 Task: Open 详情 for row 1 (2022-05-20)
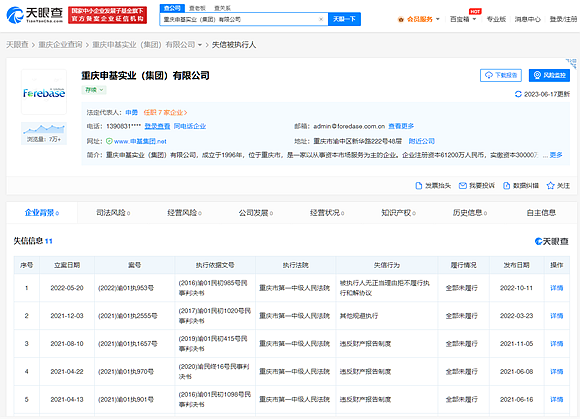click(557, 288)
